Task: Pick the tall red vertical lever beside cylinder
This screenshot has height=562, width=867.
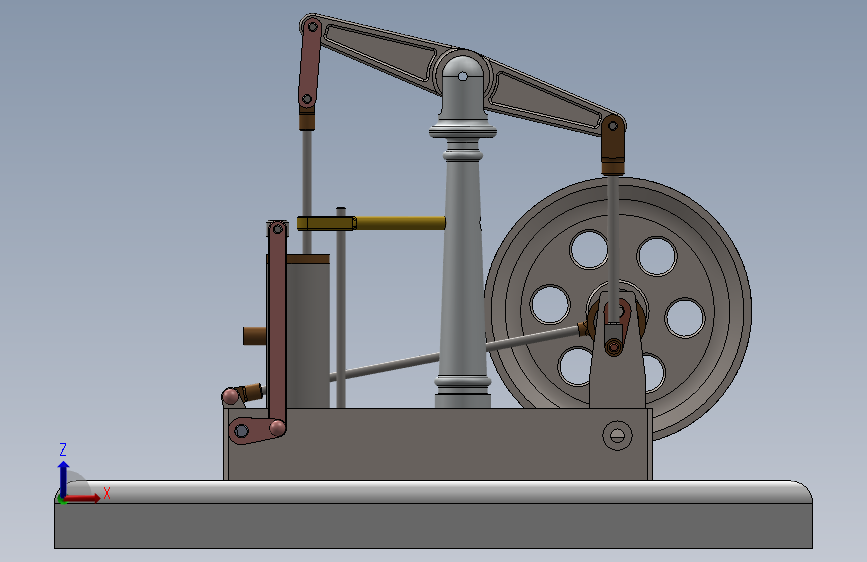Action: pyautogui.click(x=278, y=326)
